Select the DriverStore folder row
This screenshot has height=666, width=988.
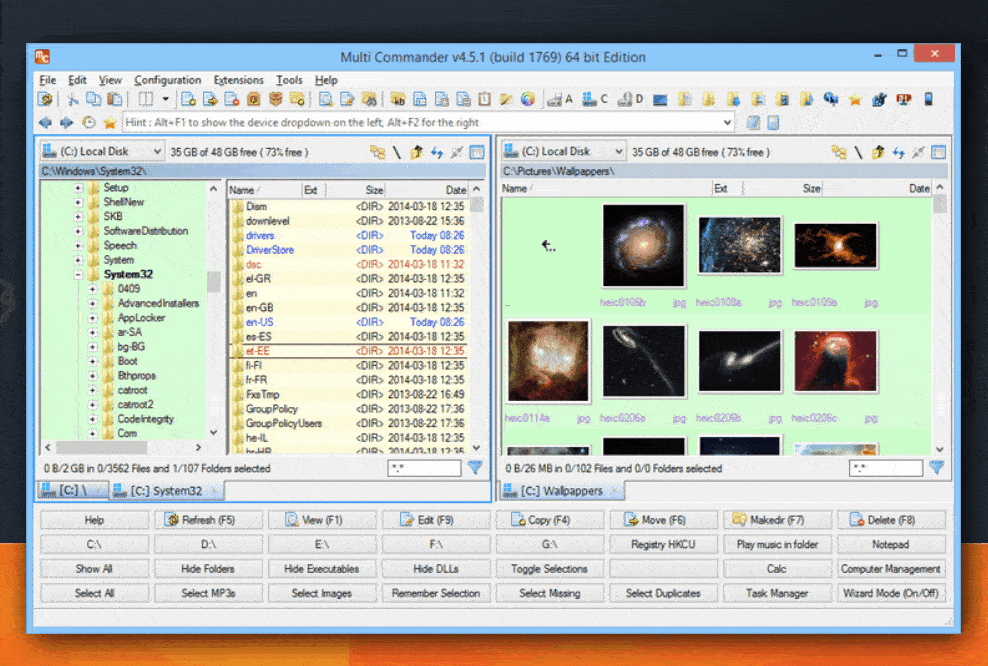[348, 250]
